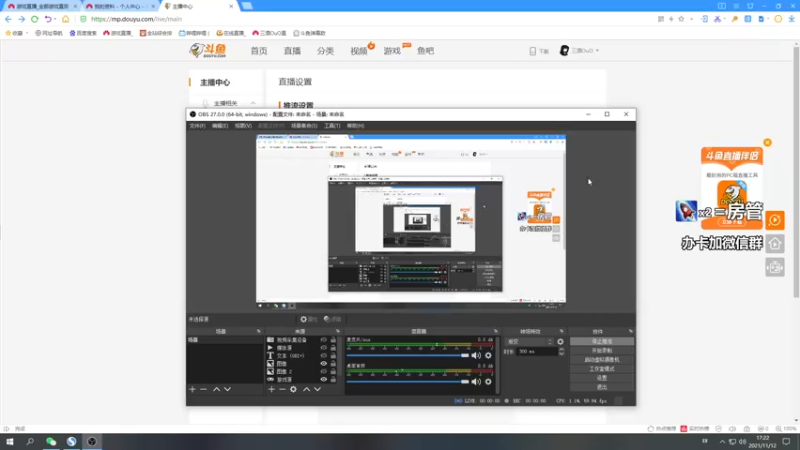Go to browser home page icon
800x450 pixels.
point(65,19)
